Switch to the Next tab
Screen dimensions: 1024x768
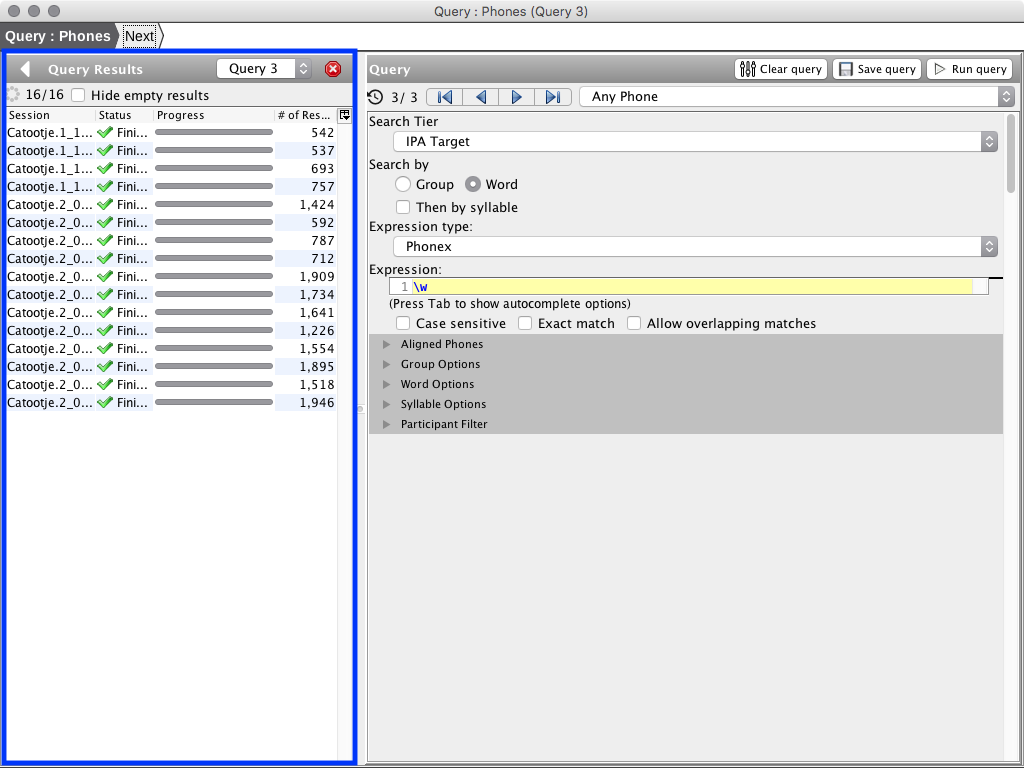click(139, 36)
